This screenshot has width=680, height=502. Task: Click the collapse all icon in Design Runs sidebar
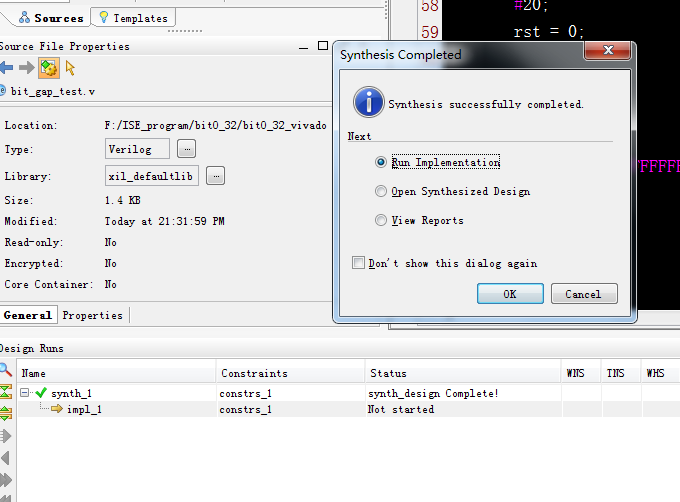(x=6, y=391)
